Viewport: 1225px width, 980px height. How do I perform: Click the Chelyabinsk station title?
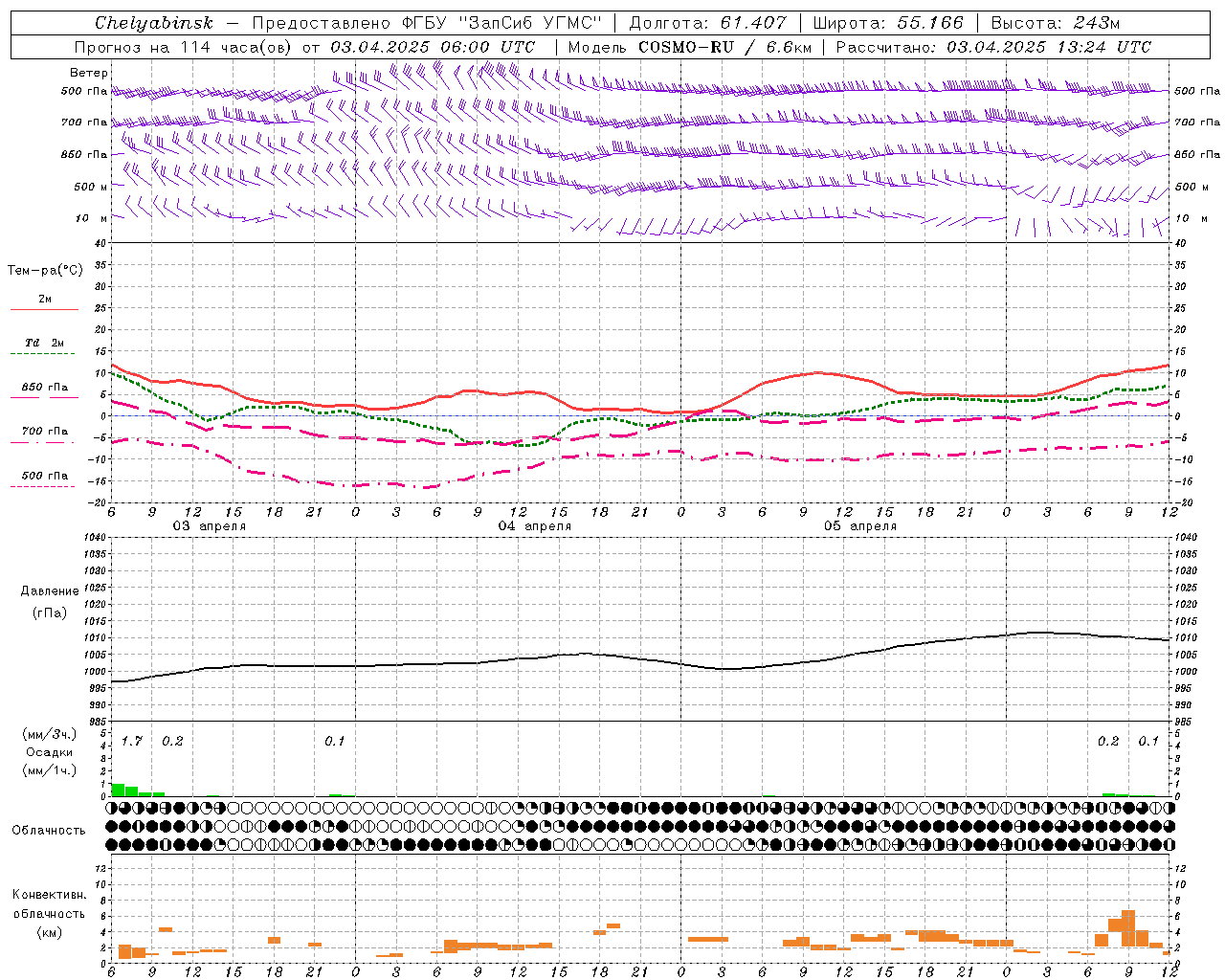(154, 23)
